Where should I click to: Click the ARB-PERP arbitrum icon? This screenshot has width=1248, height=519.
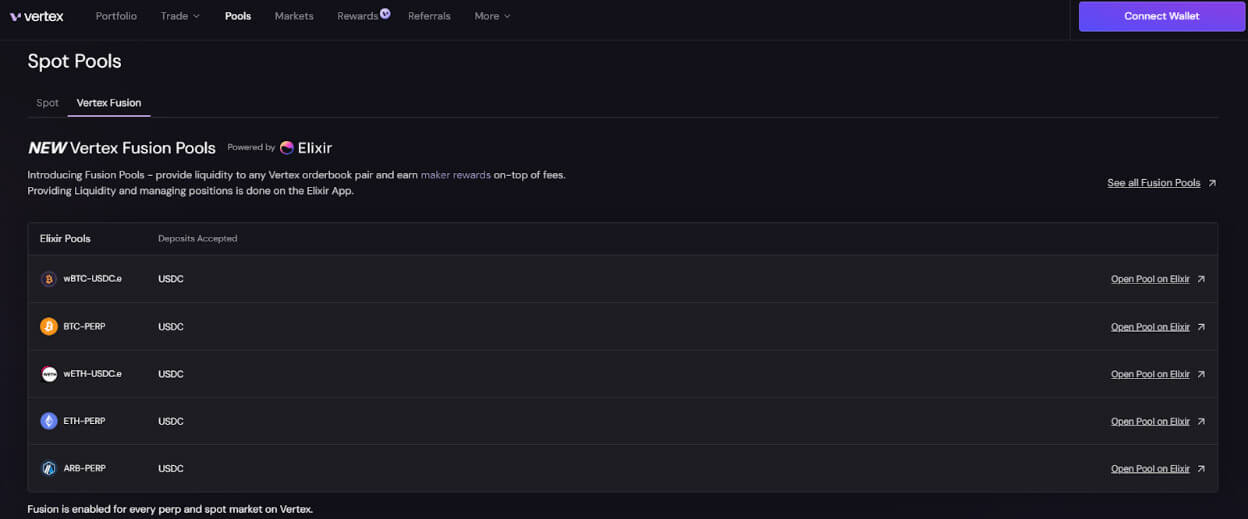[48, 468]
